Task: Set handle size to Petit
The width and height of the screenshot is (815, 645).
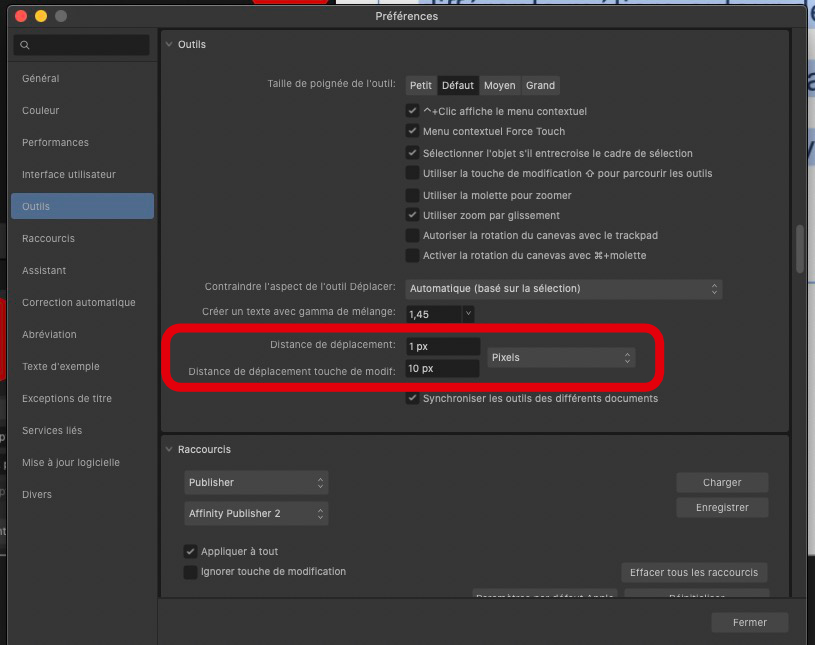Action: (421, 85)
